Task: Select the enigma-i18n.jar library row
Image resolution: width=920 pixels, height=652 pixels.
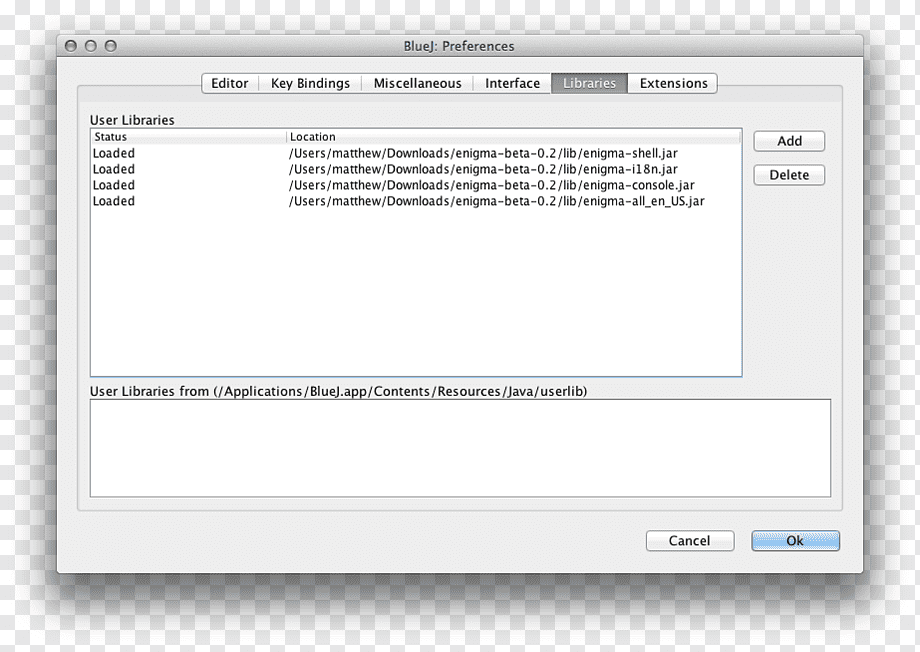Action: click(x=415, y=169)
